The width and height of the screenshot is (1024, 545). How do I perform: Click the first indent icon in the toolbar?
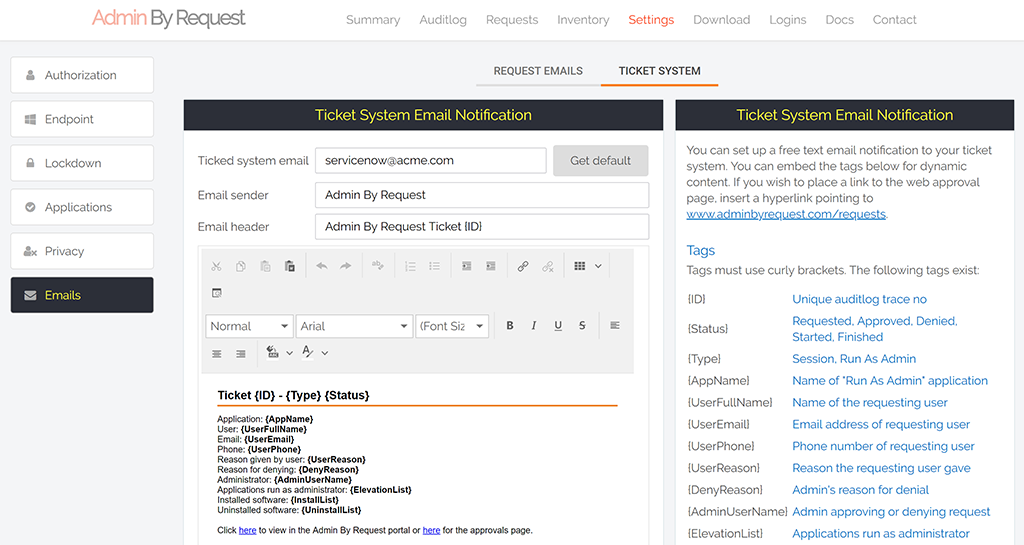pos(466,266)
